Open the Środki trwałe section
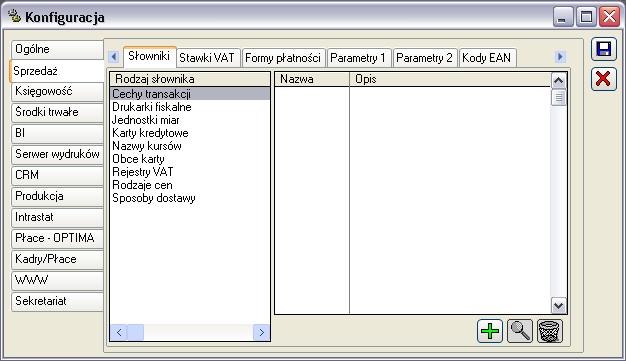This screenshot has width=626, height=361. [57, 112]
